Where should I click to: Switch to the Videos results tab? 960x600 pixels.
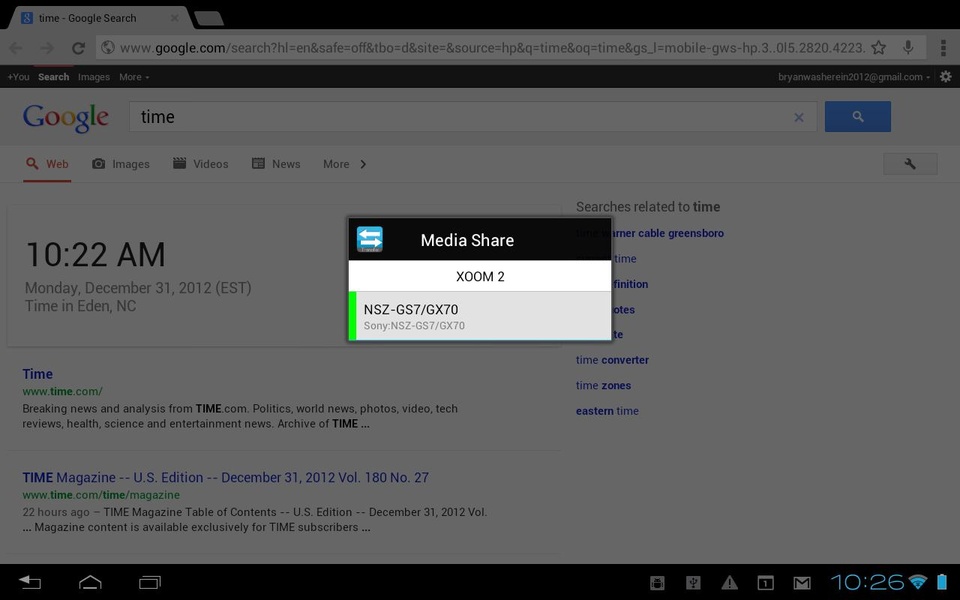[200, 164]
